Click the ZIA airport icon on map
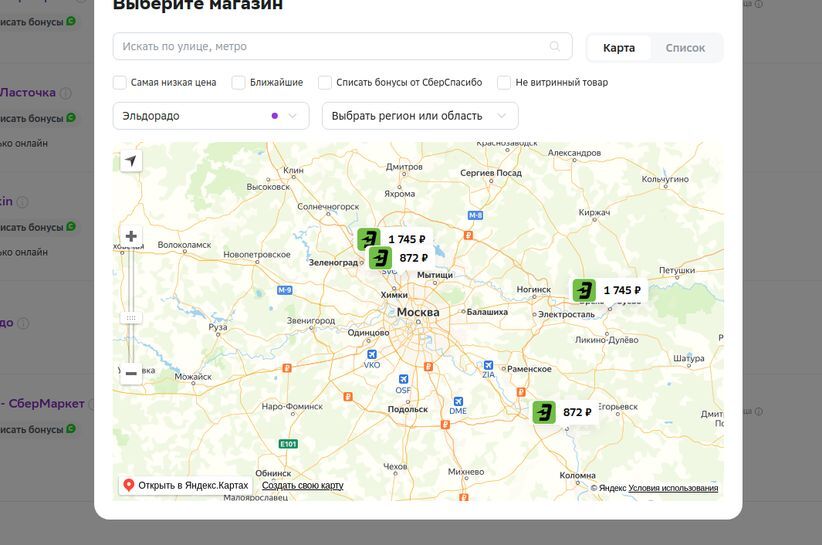 click(488, 365)
